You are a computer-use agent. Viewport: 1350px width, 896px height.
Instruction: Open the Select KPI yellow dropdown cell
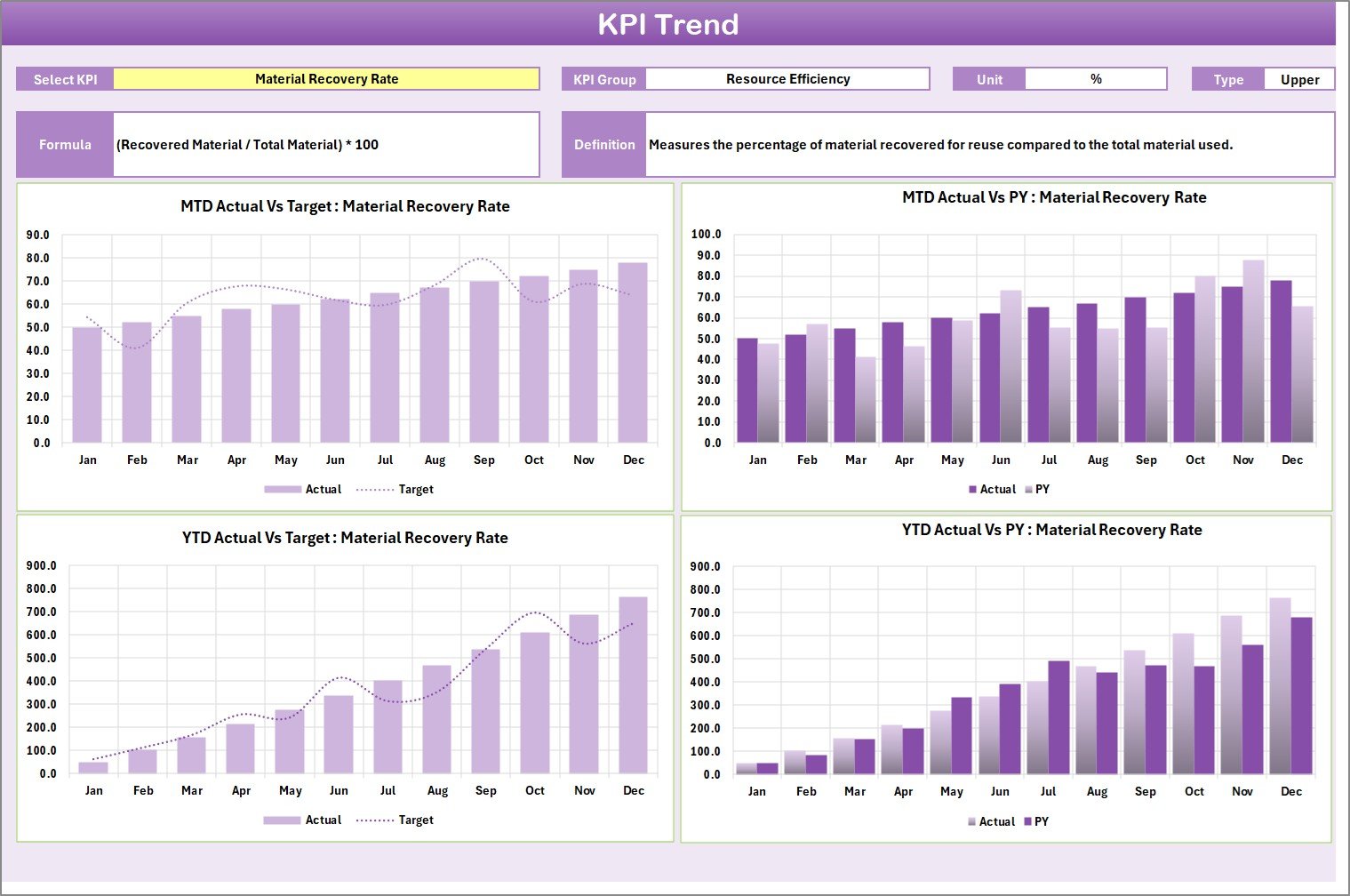tap(326, 79)
